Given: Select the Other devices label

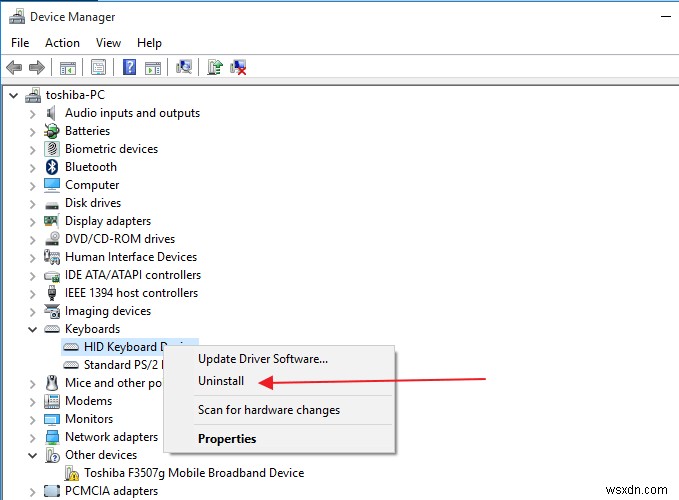Looking at the screenshot, I should pyautogui.click(x=101, y=455).
